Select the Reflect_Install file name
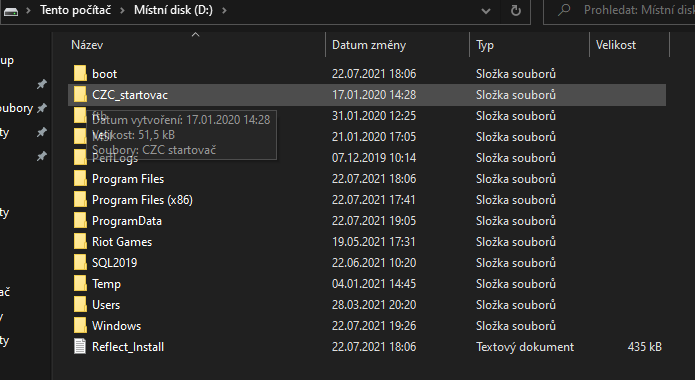Image resolution: width=695 pixels, height=380 pixels. [128, 347]
